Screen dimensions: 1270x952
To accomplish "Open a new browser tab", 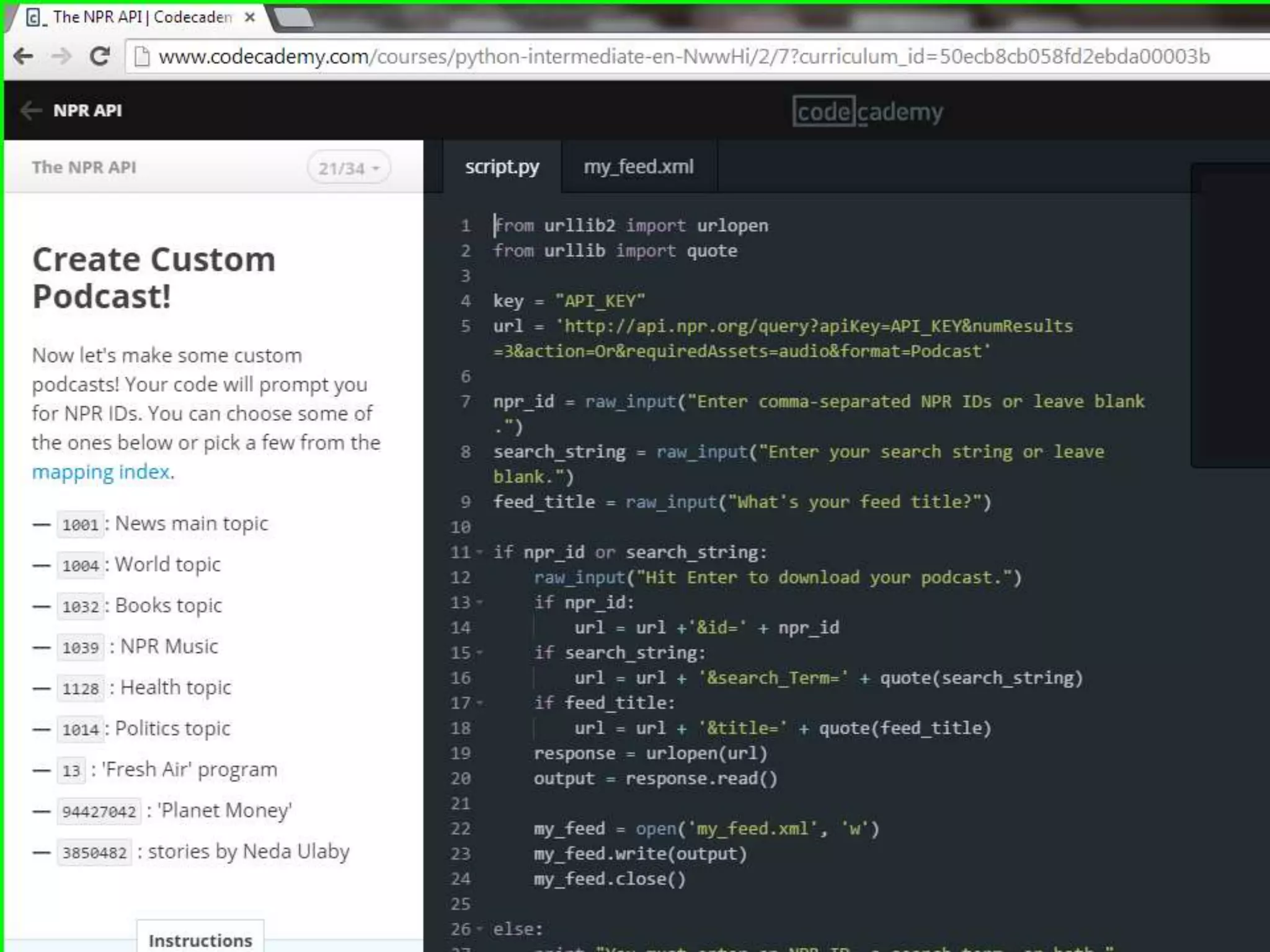I will click(x=294, y=17).
